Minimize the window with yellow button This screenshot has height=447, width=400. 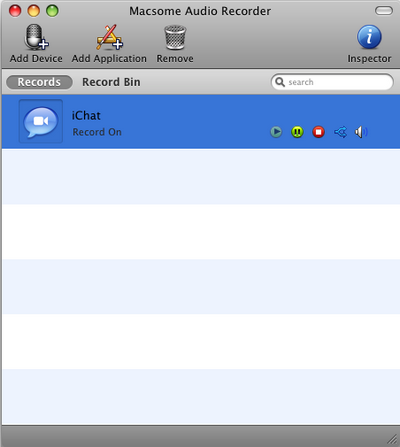[34, 11]
